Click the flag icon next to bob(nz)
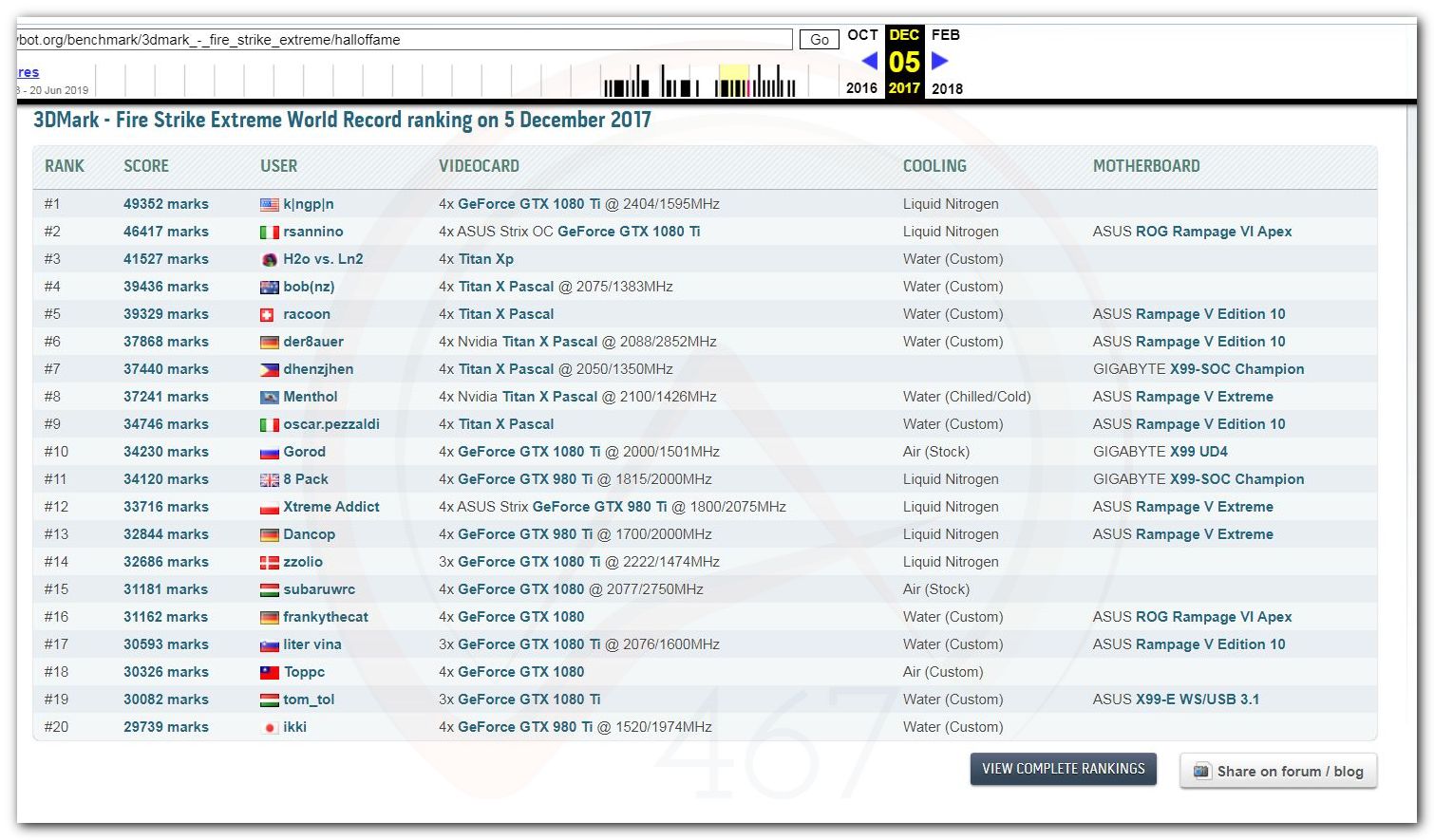Image resolution: width=1434 pixels, height=840 pixels. click(x=270, y=287)
